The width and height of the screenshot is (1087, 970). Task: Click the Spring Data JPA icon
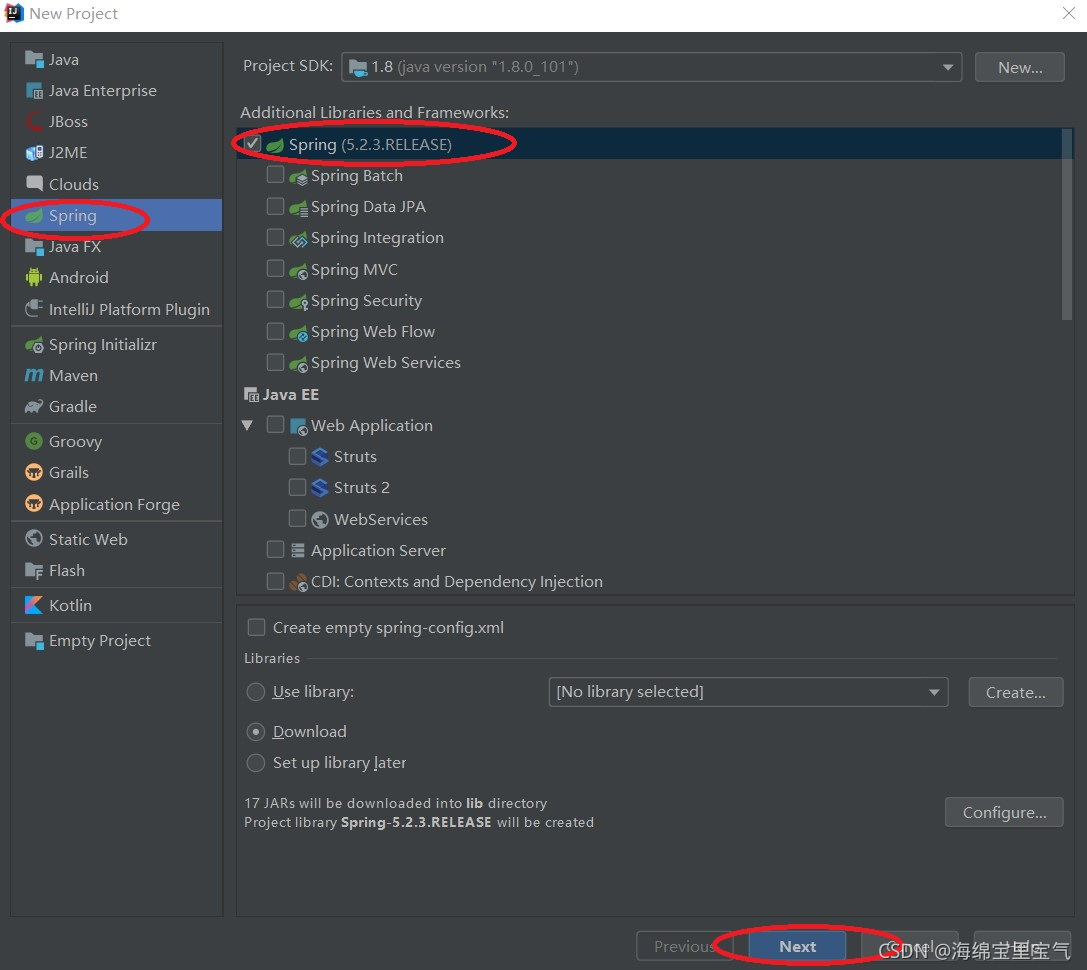[298, 207]
